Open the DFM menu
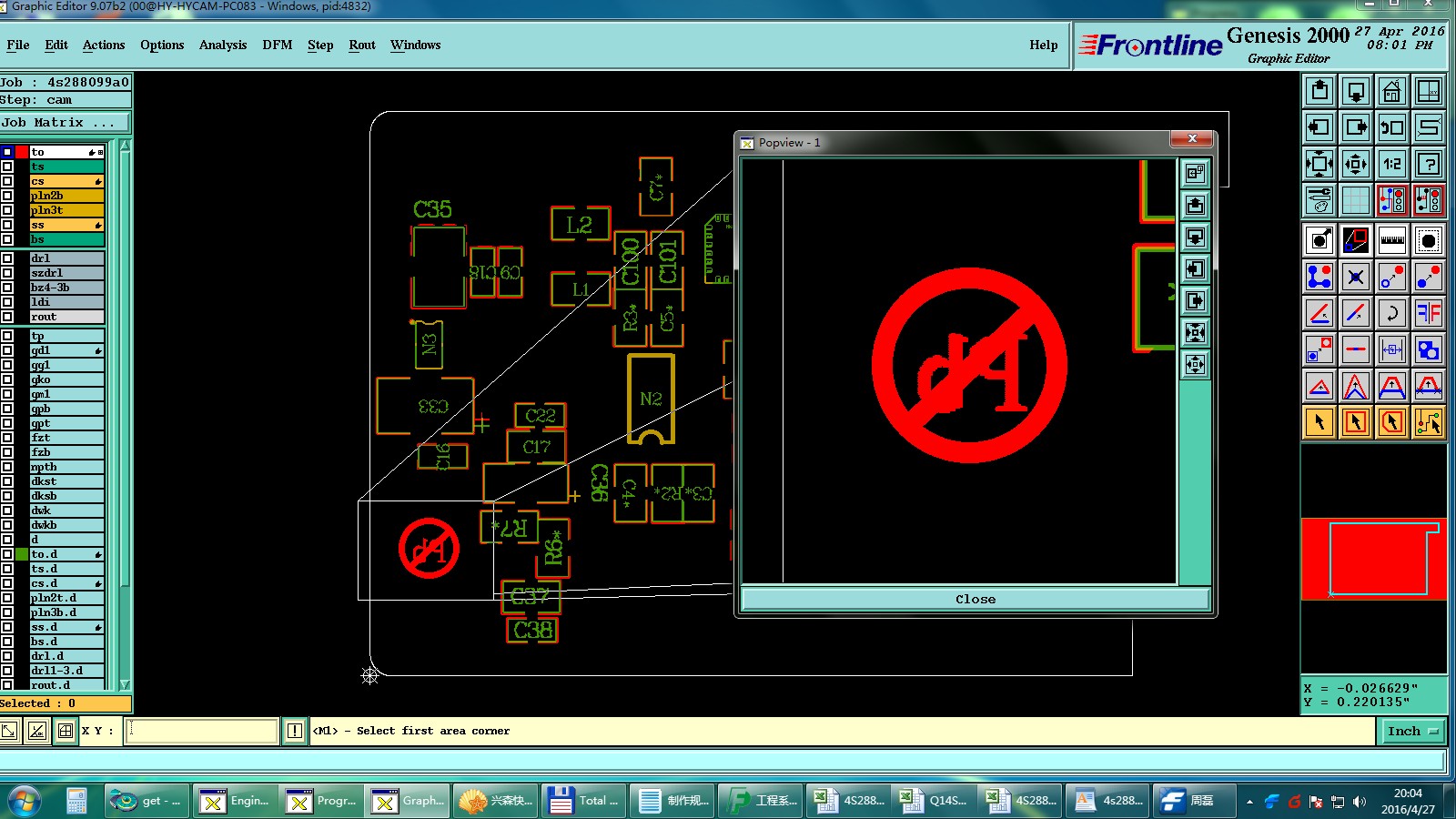This screenshot has height=819, width=1456. pos(278,45)
